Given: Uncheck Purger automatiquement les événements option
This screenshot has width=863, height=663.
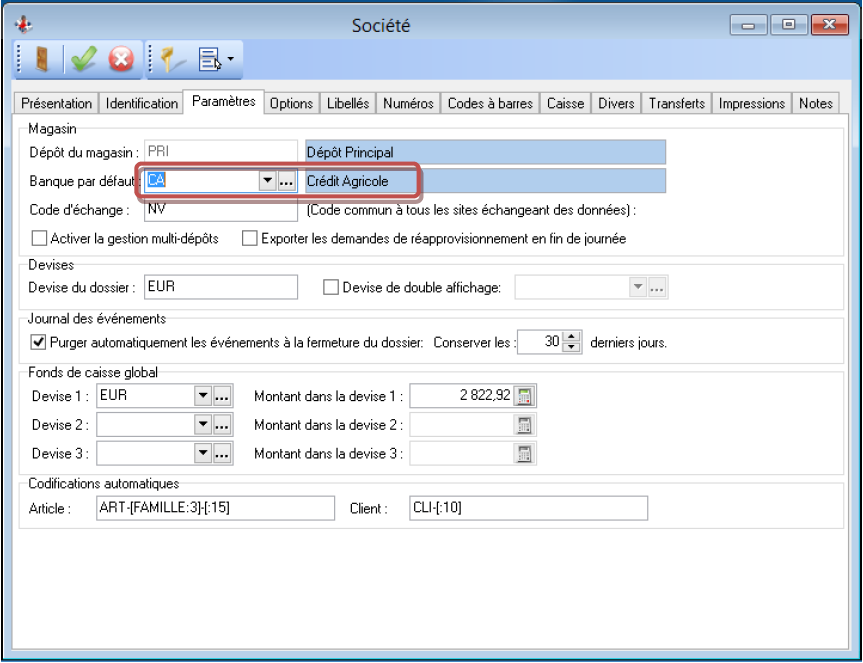Looking at the screenshot, I should tap(39, 342).
